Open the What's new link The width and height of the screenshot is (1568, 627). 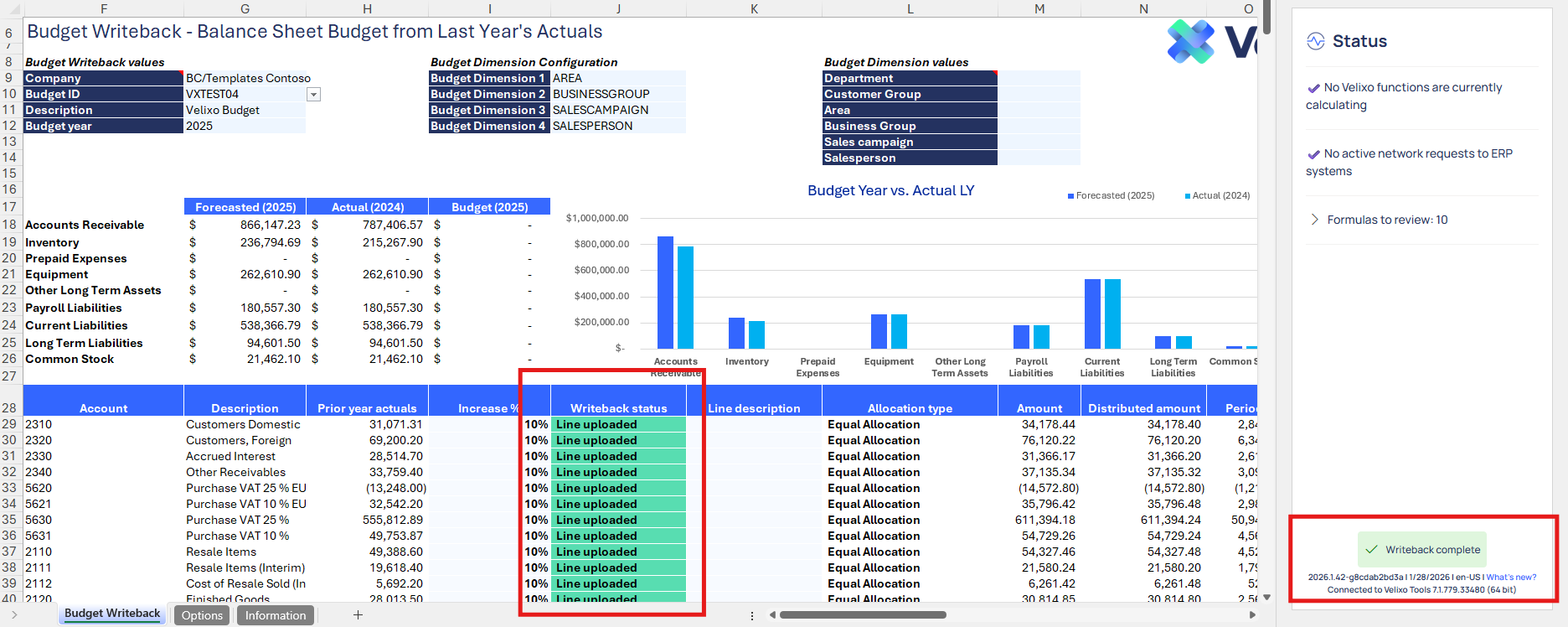(x=1511, y=577)
